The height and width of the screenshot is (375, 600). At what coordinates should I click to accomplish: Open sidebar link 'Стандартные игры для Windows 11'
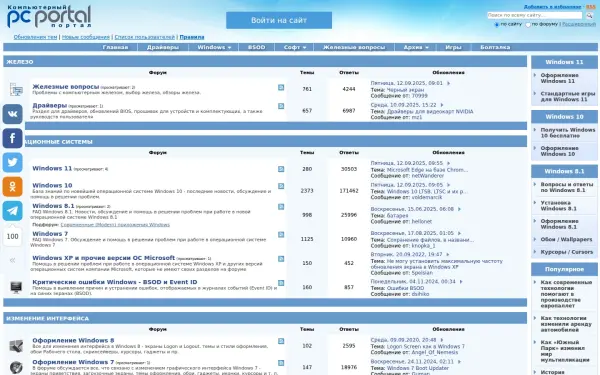[567, 96]
